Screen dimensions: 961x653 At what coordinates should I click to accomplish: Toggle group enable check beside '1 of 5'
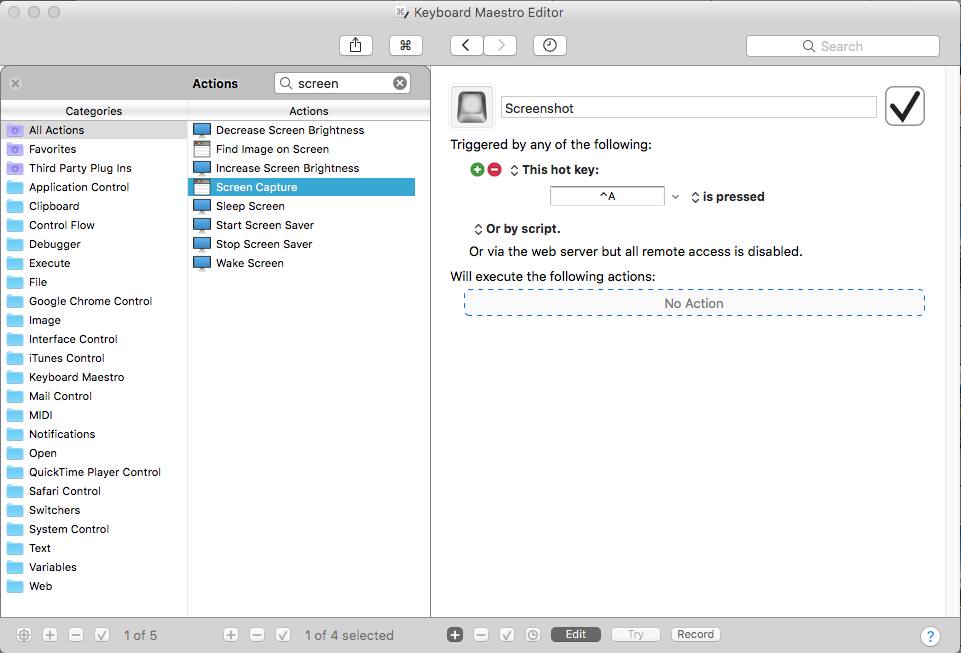(102, 635)
